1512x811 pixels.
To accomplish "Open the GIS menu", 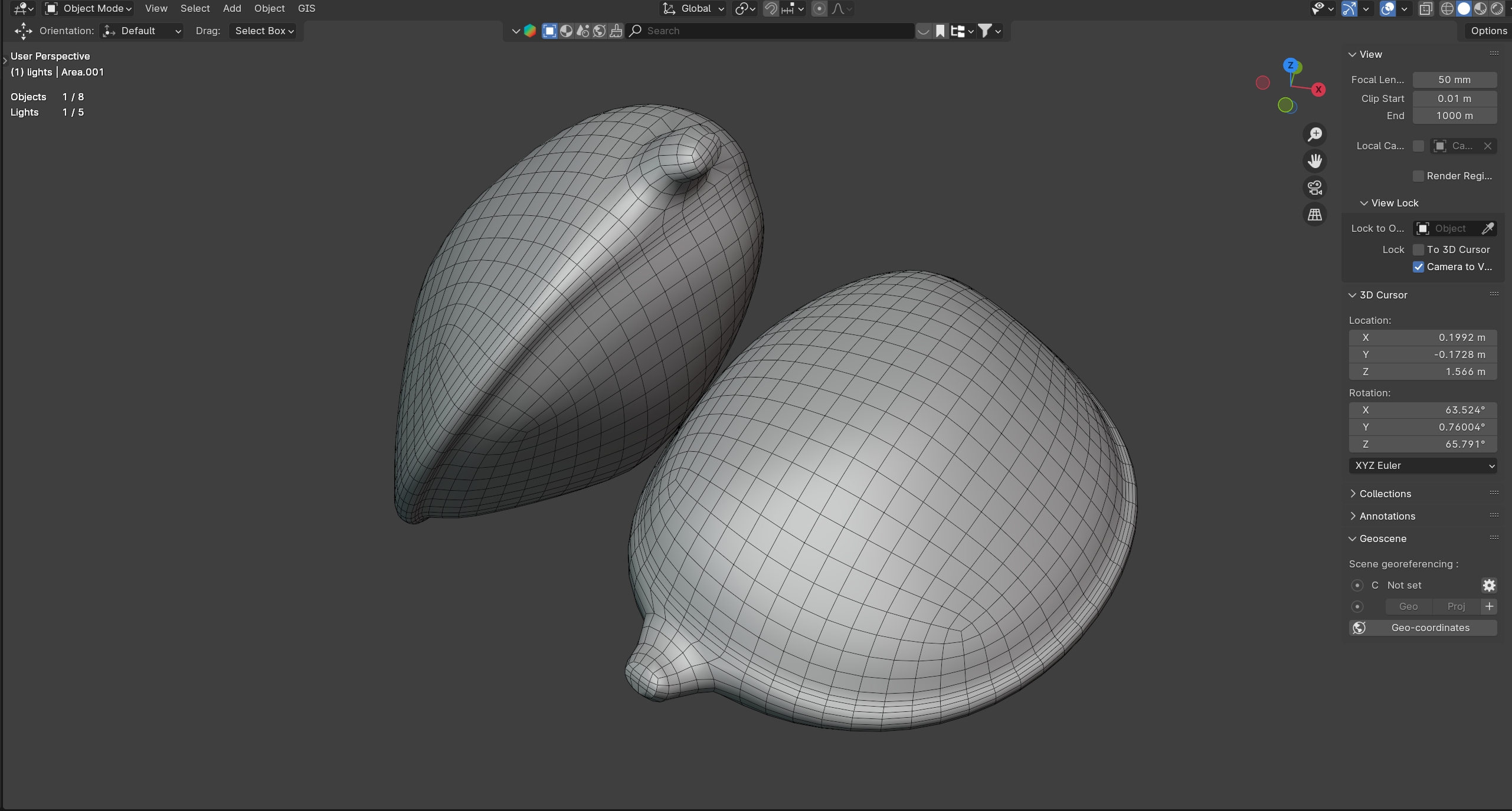I will 306,9.
